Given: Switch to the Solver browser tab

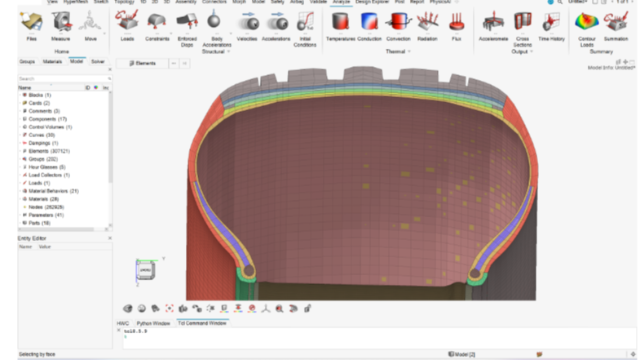Looking at the screenshot, I should click(x=98, y=62).
